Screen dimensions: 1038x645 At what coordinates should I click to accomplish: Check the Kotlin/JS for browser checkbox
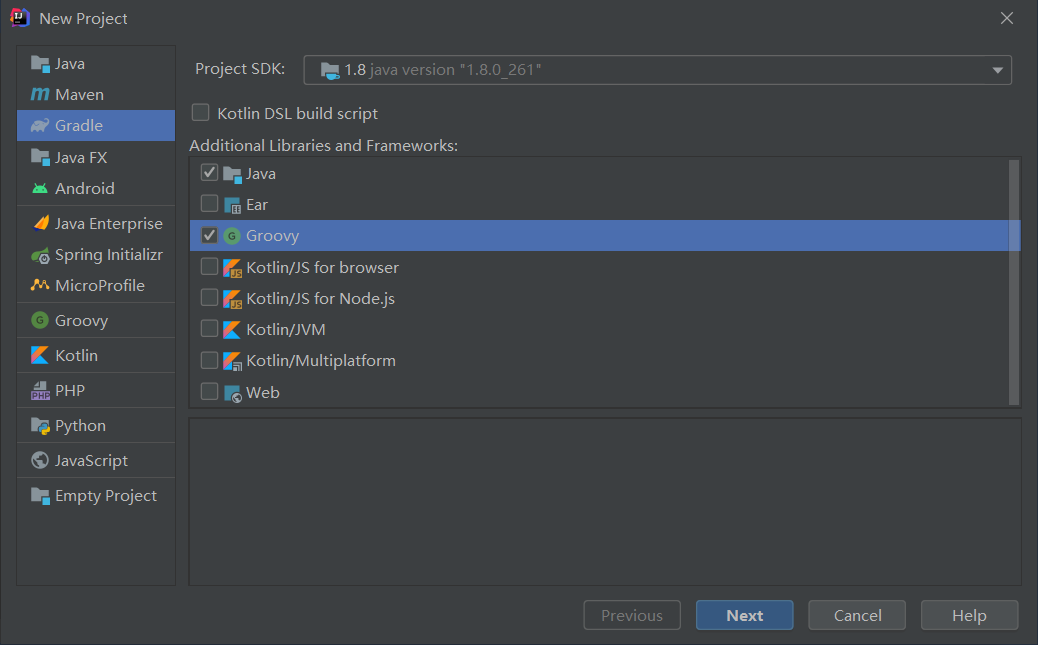pos(209,266)
